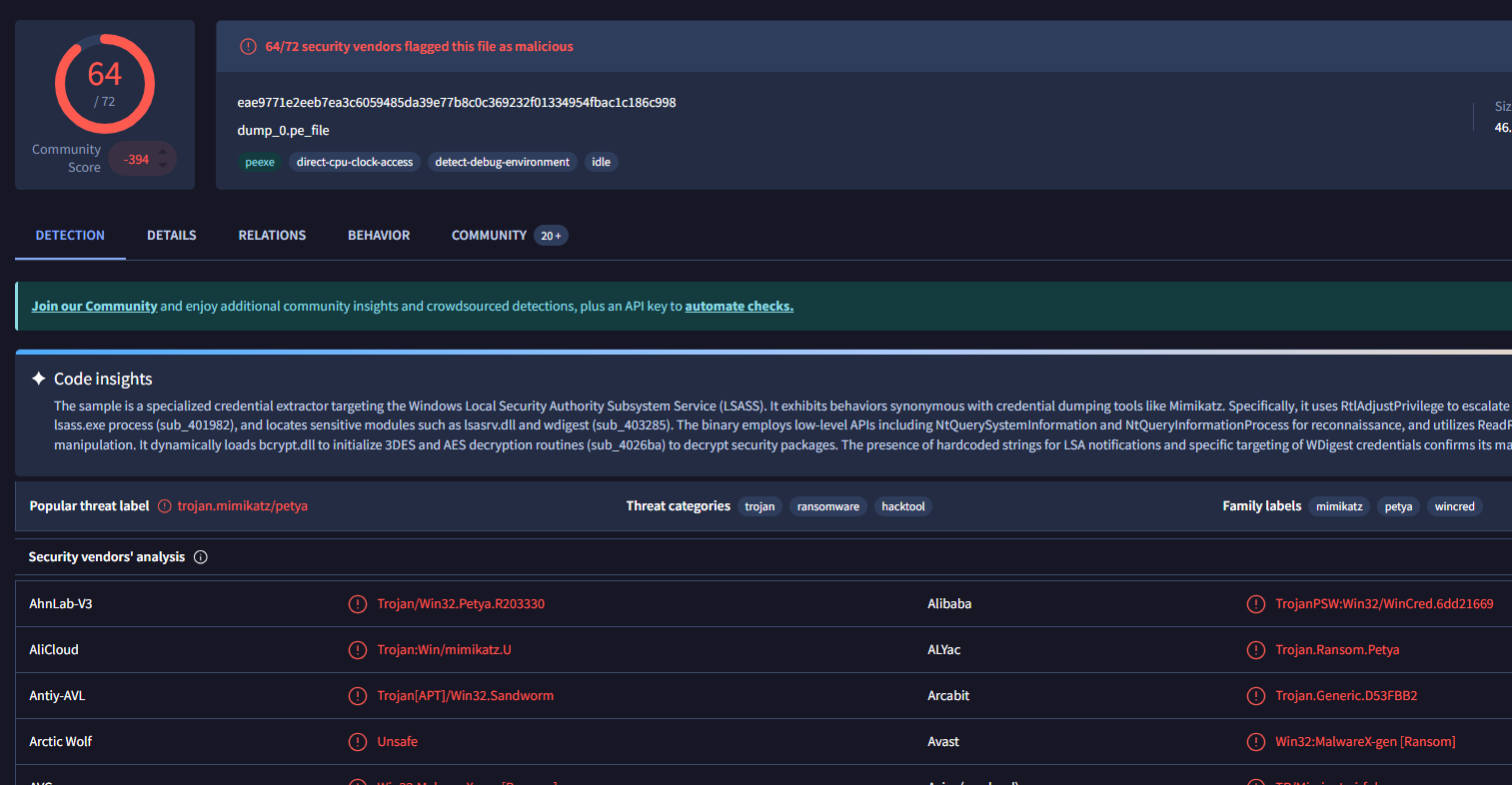Click info icon beside Popular threat label
Viewport: 1512px width, 785px height.
pyautogui.click(x=165, y=506)
